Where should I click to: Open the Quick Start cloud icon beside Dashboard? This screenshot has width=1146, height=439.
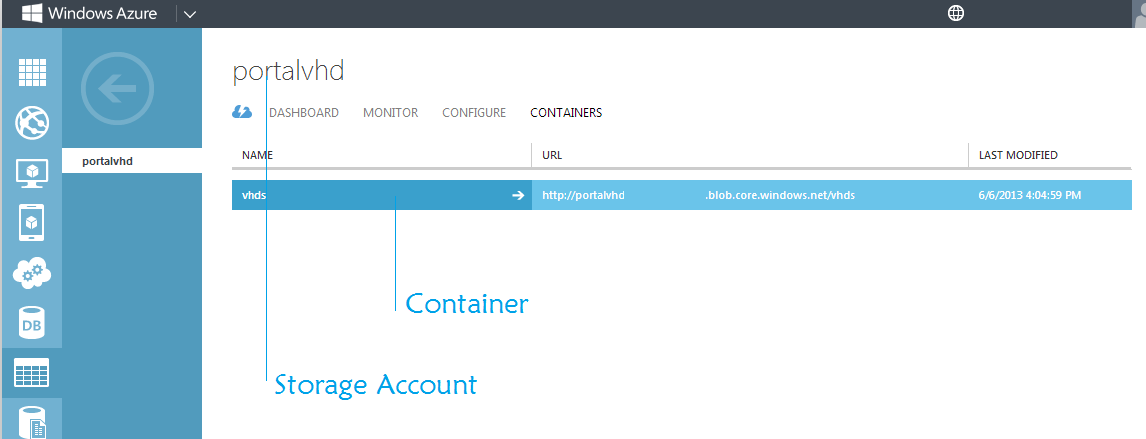point(242,113)
